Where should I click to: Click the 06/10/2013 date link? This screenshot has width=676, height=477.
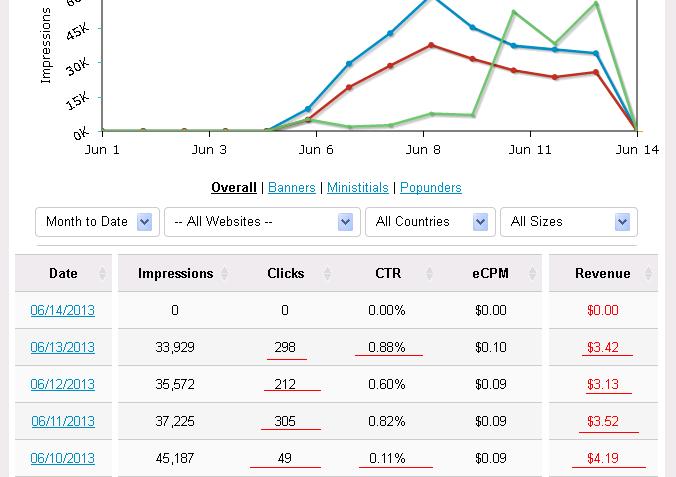62,458
